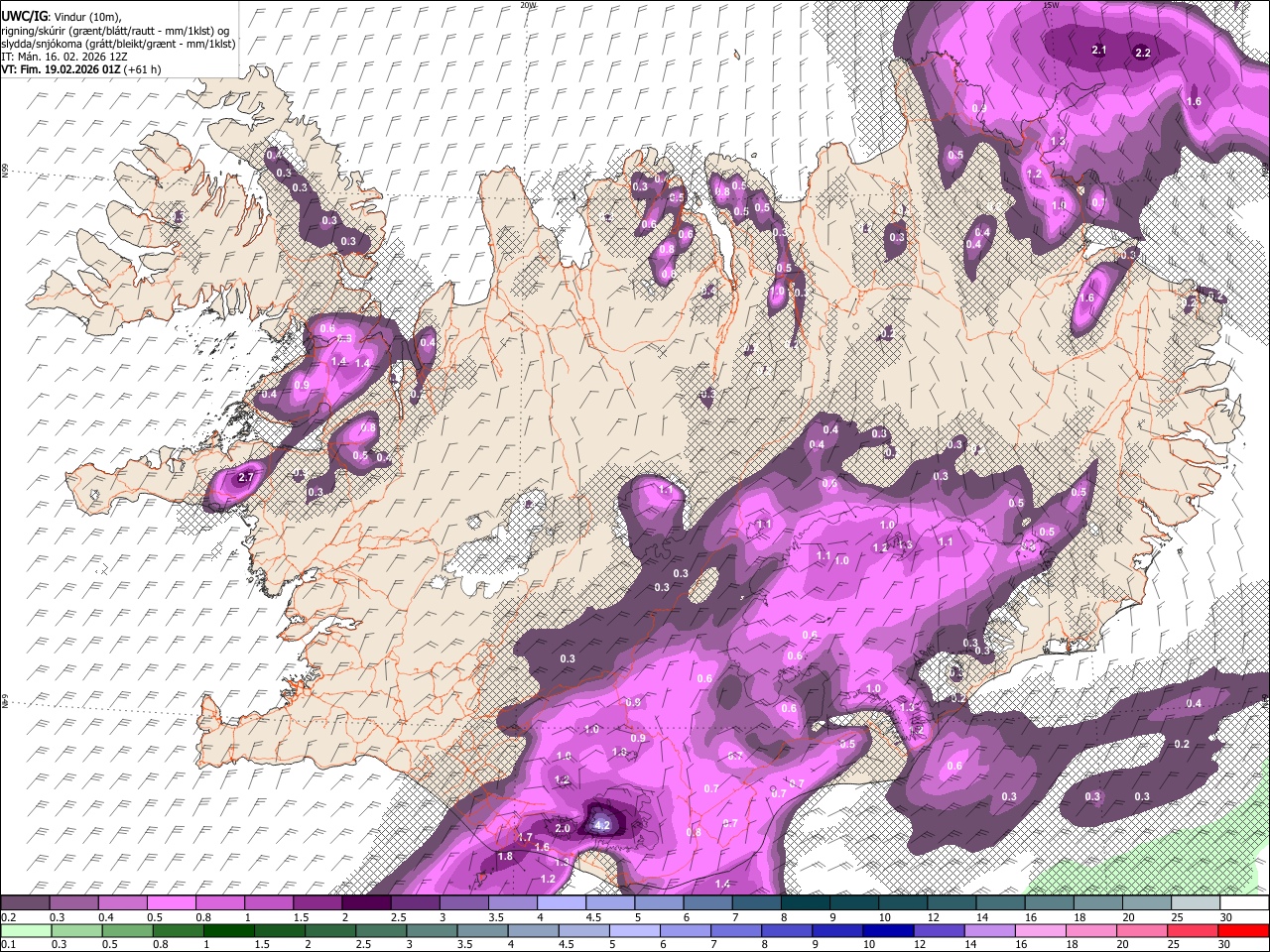Click bottom-row dark green swatch between 1 and 1.5

[x=227, y=930]
